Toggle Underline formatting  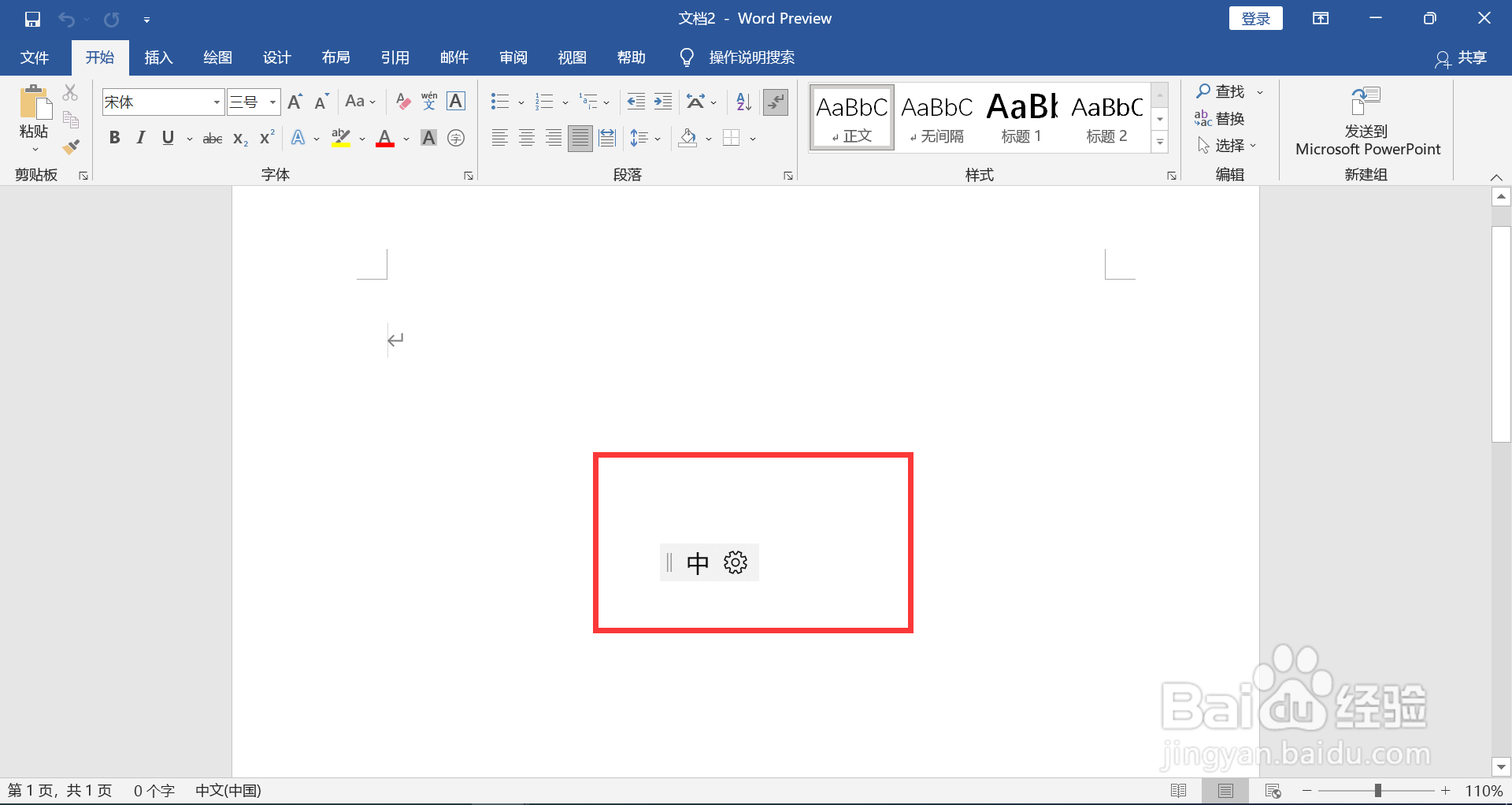pyautogui.click(x=168, y=139)
